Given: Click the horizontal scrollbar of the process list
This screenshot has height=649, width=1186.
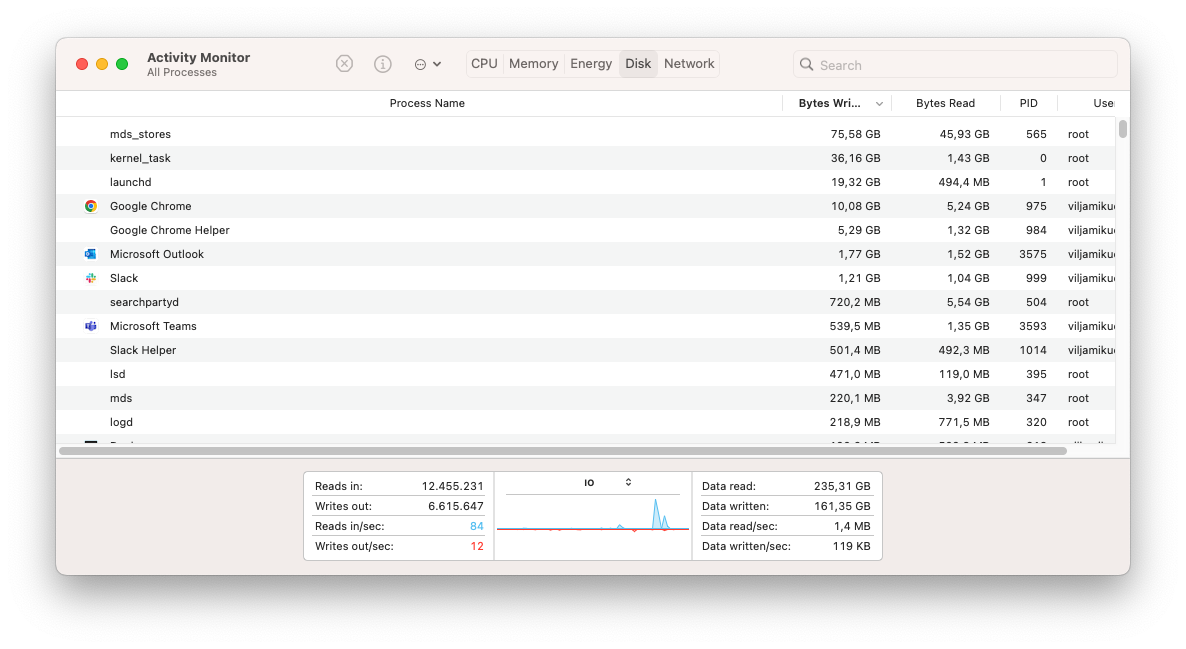Looking at the screenshot, I should tap(563, 451).
